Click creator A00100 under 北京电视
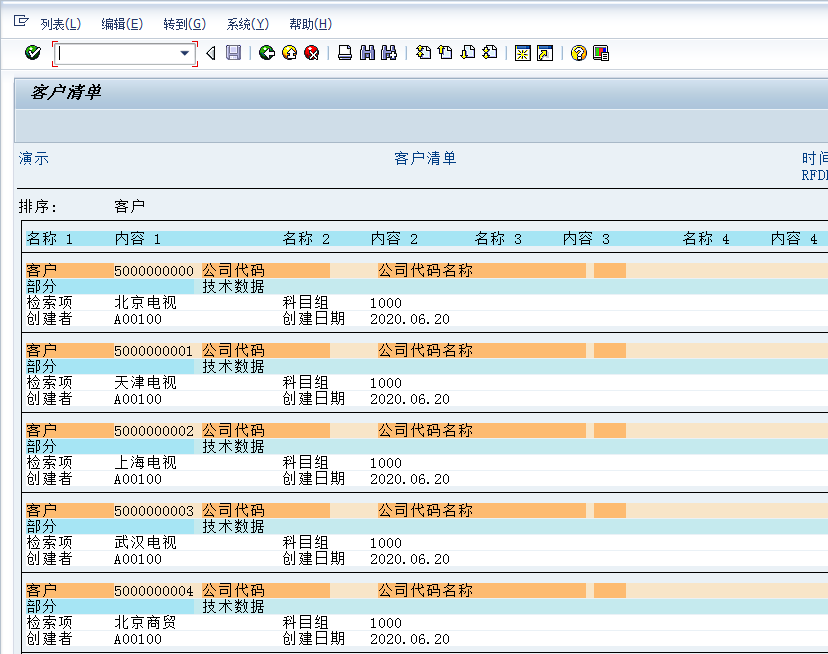This screenshot has height=654, width=828. [x=138, y=319]
